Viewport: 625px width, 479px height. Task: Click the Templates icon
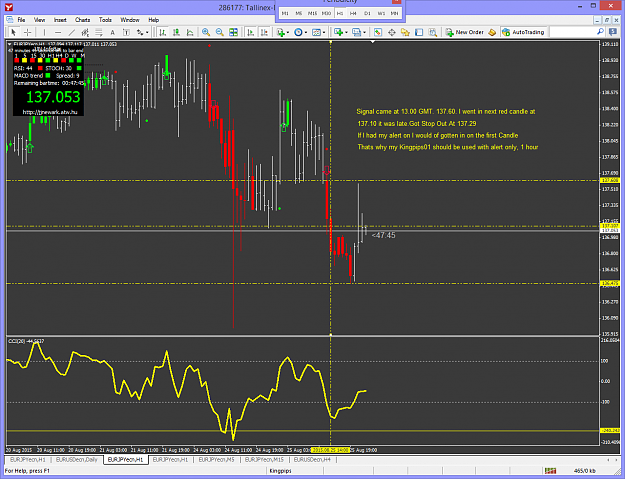316,32
